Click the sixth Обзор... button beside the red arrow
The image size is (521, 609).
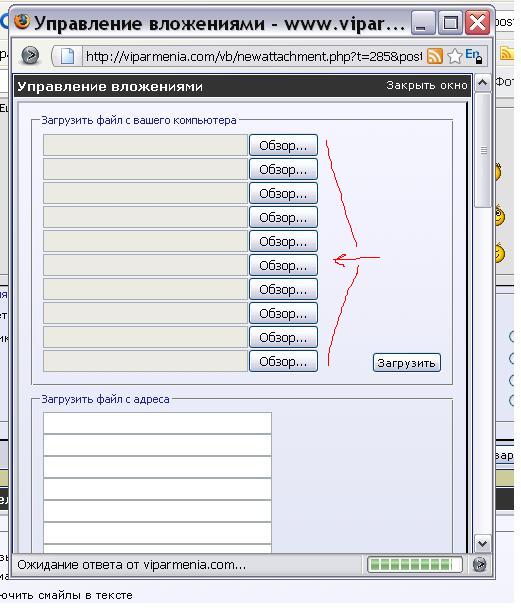[x=283, y=265]
